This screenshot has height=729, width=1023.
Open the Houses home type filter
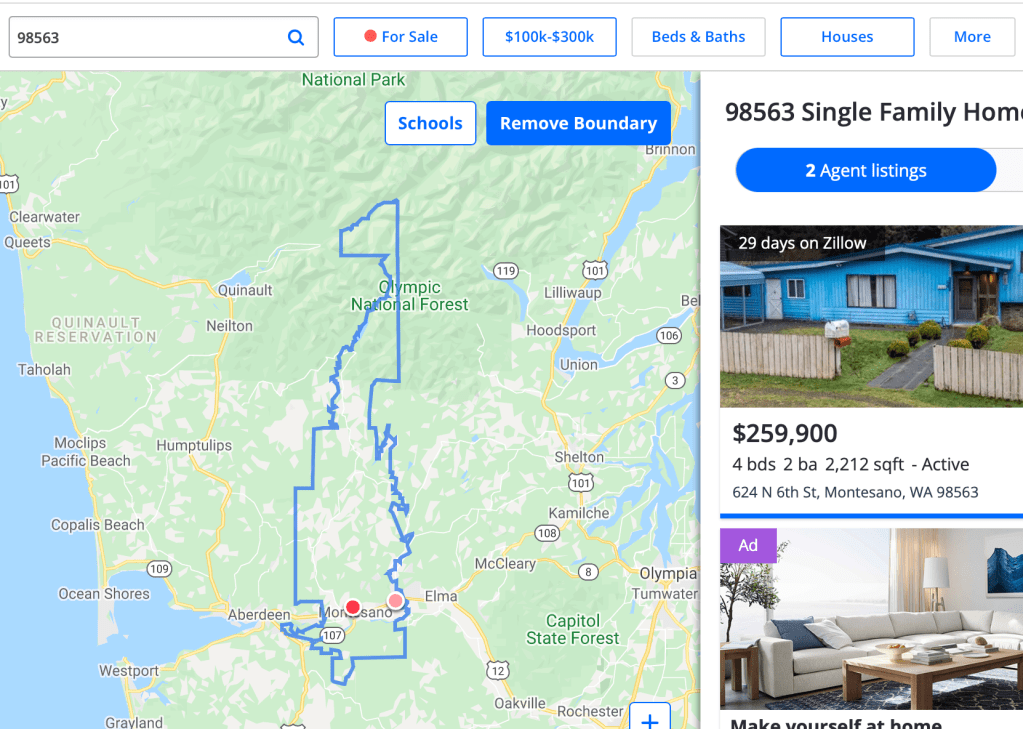tap(847, 37)
